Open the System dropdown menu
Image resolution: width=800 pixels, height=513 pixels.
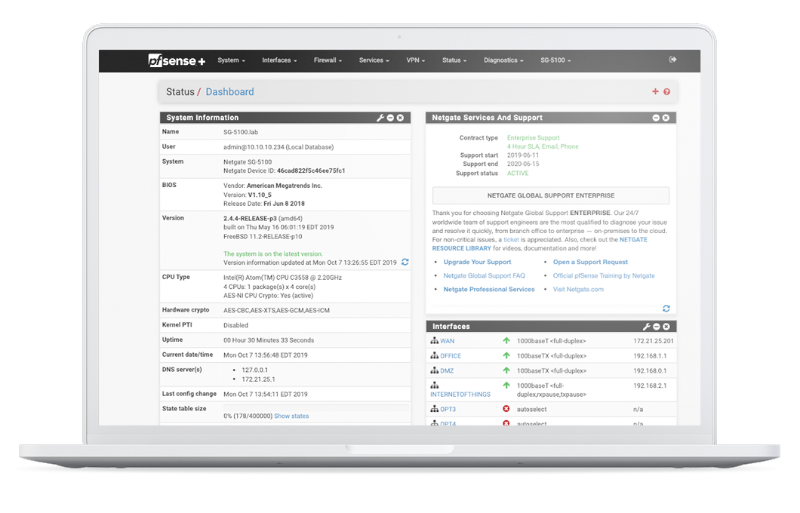pos(231,60)
